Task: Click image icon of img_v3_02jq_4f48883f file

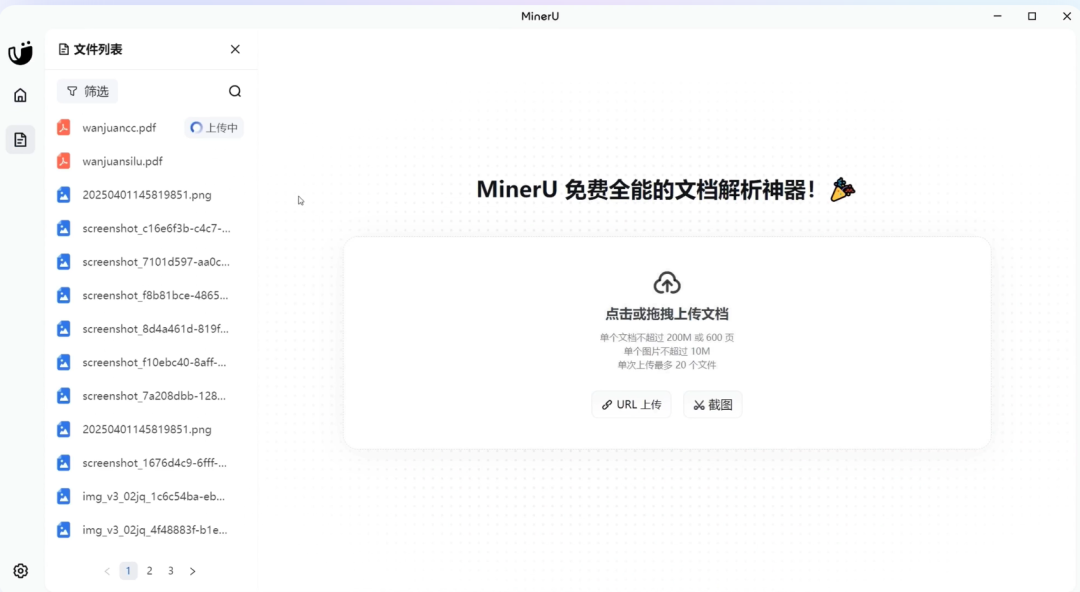Action: (63, 530)
